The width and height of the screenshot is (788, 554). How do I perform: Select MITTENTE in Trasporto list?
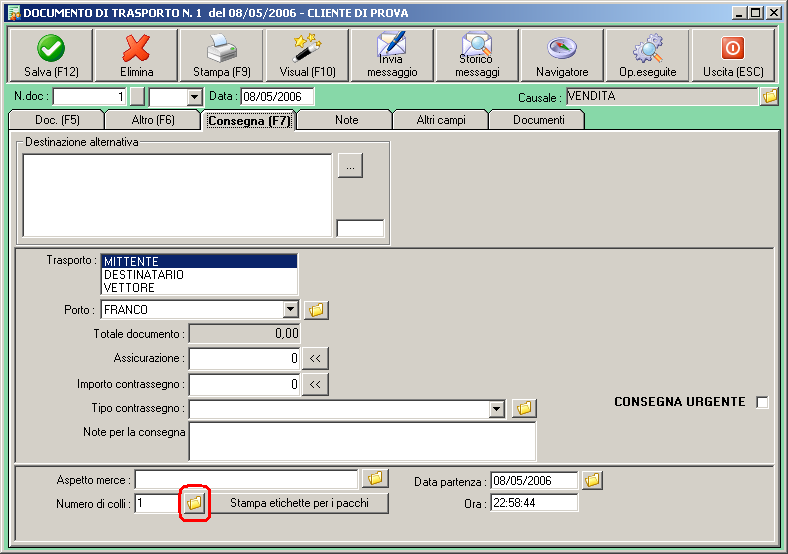point(199,261)
